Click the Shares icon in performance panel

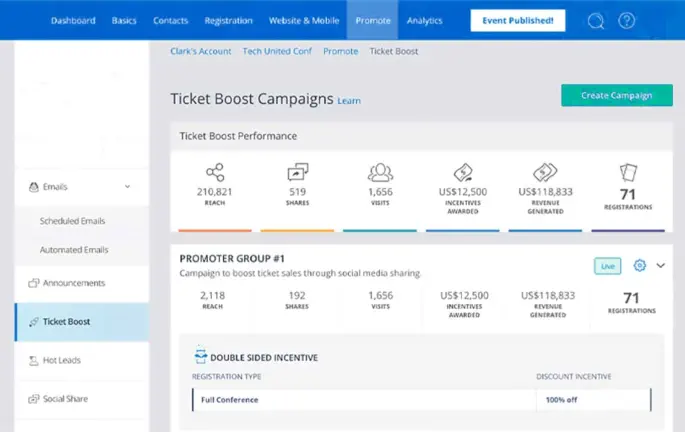click(x=297, y=172)
